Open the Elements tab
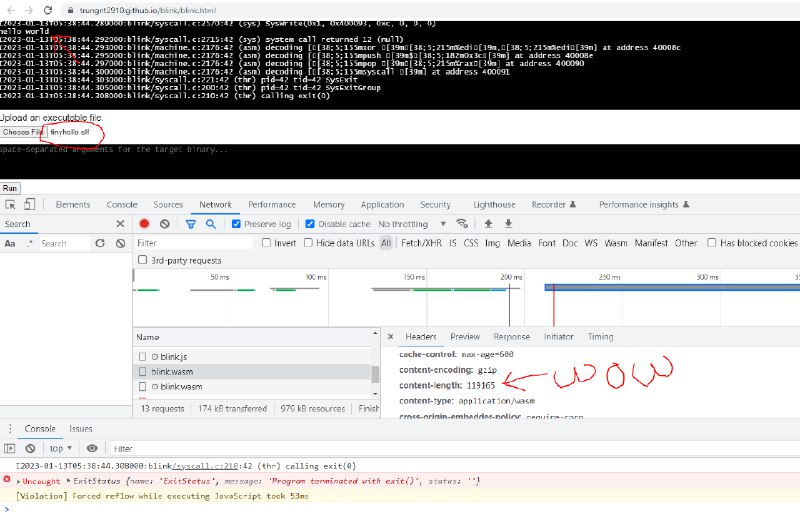The image size is (800, 521). (73, 205)
